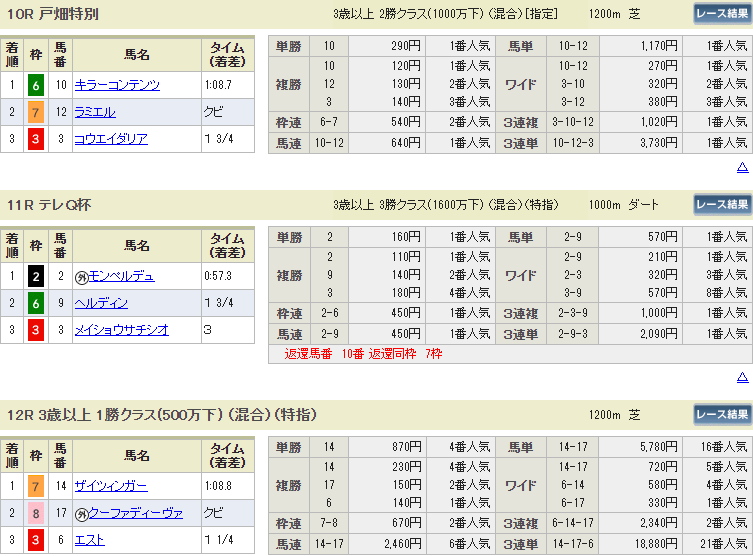This screenshot has height=556, width=753.
Task: Click 12R 3連単 payout 18,880円
Action: pyautogui.click(x=656, y=544)
